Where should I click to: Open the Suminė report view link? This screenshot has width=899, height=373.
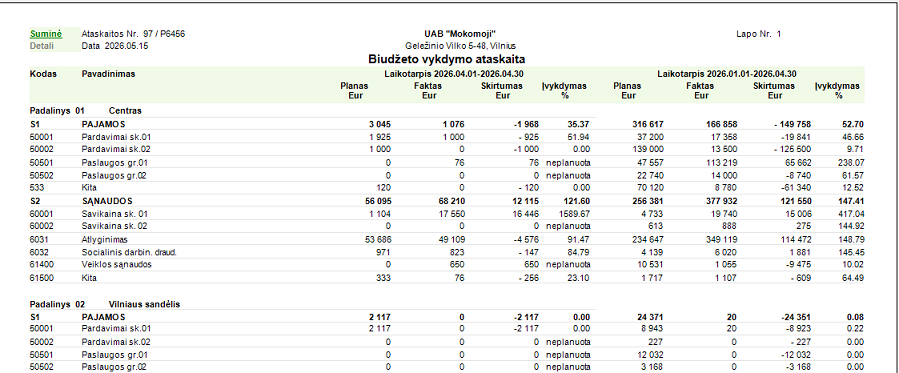pos(45,34)
